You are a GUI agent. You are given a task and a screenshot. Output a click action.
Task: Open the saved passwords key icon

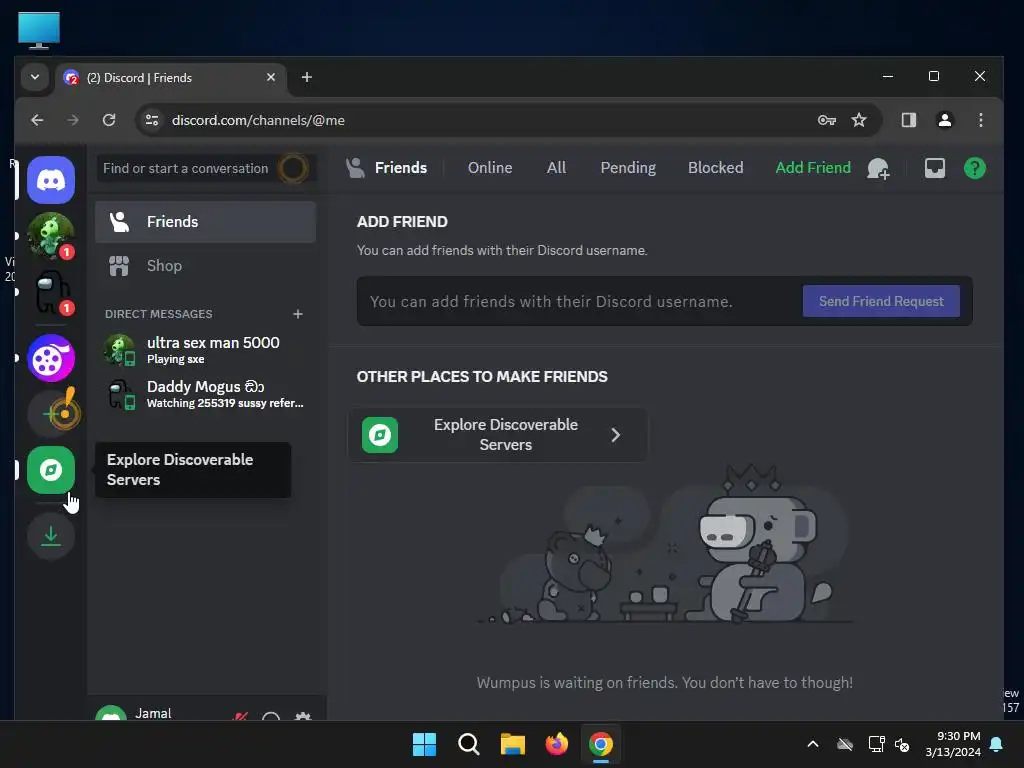827,120
